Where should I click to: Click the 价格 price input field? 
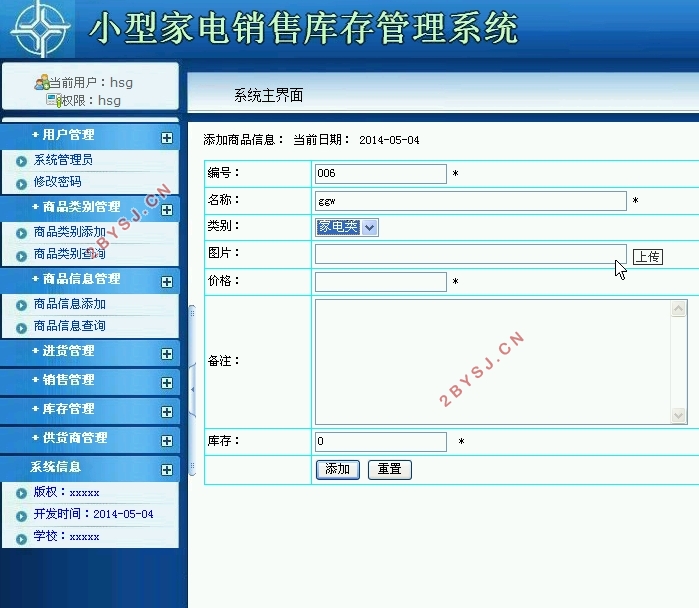click(x=380, y=282)
